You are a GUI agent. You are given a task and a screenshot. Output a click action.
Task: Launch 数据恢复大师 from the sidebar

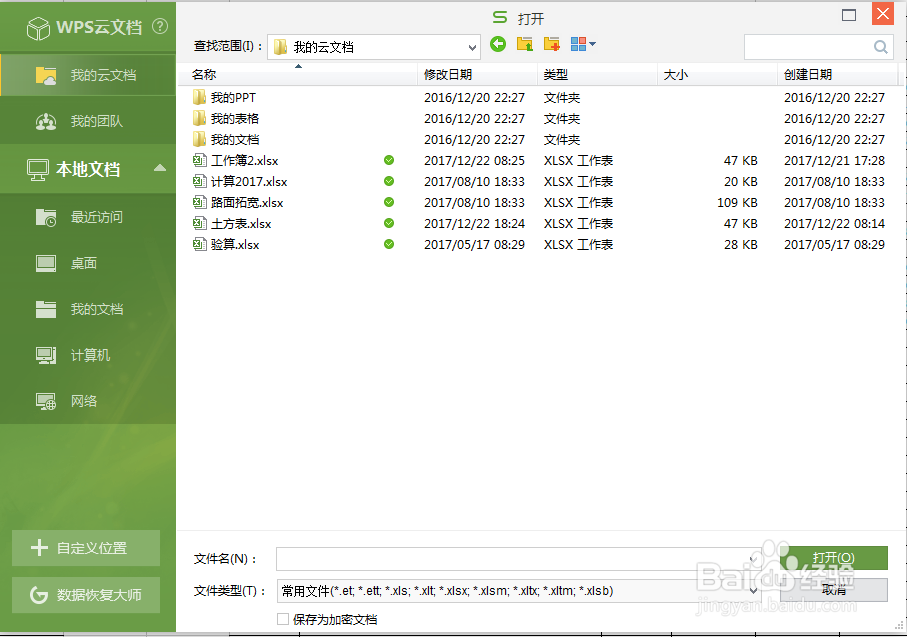[87, 595]
